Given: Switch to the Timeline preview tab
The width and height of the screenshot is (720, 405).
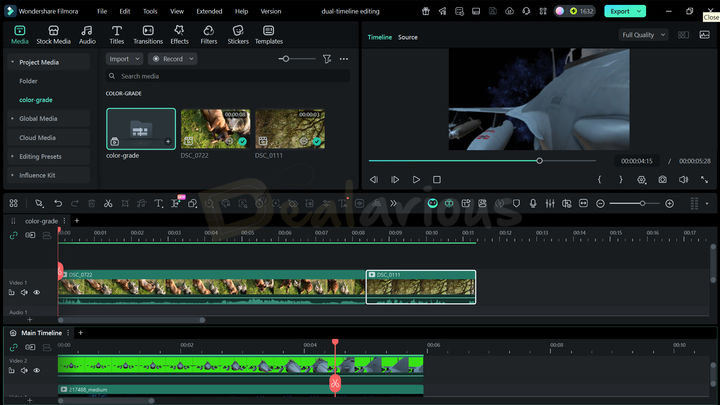Looking at the screenshot, I should point(379,37).
